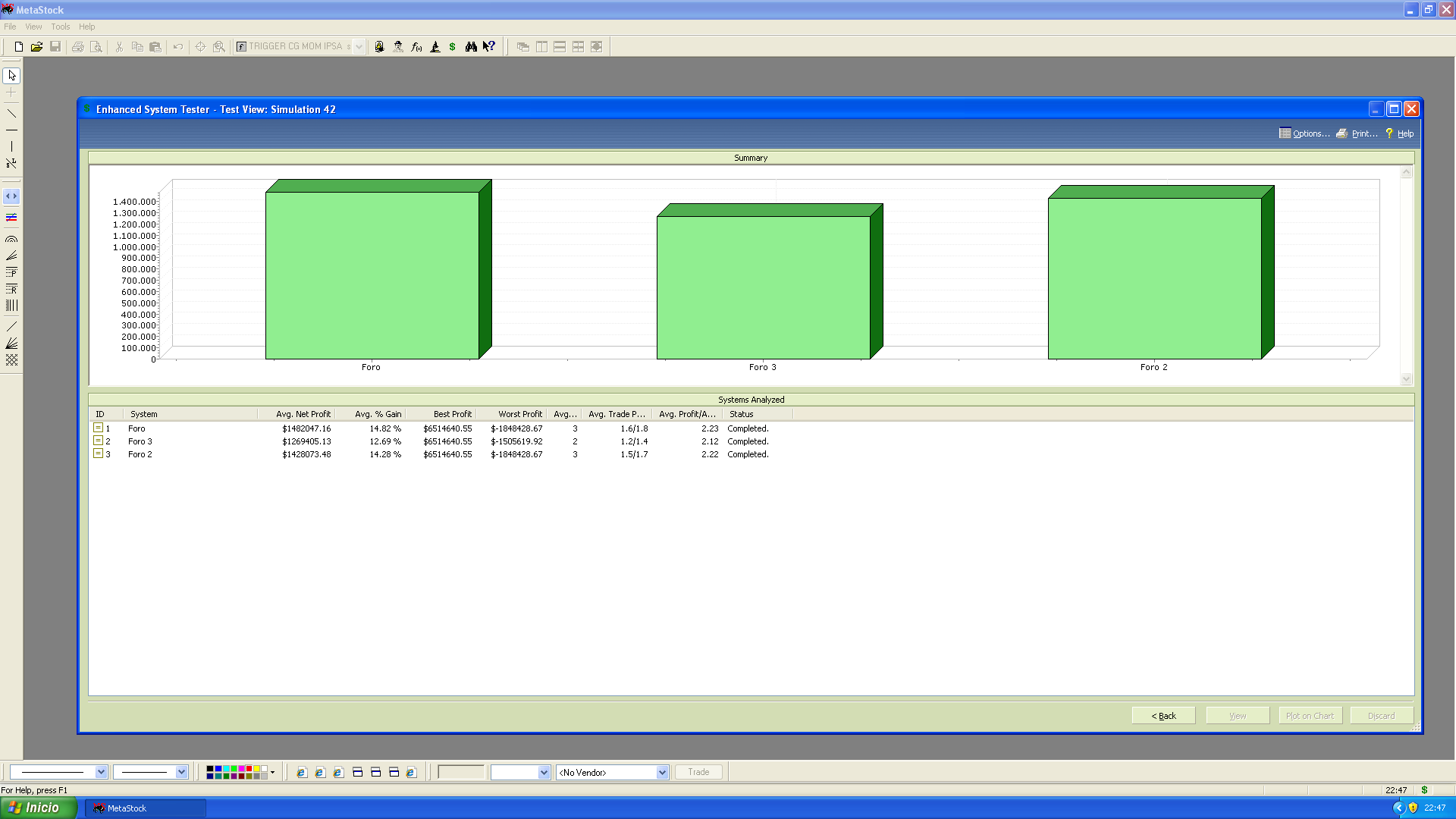The width and height of the screenshot is (1456, 819).
Task: Click the Status column header
Action: pyautogui.click(x=758, y=414)
